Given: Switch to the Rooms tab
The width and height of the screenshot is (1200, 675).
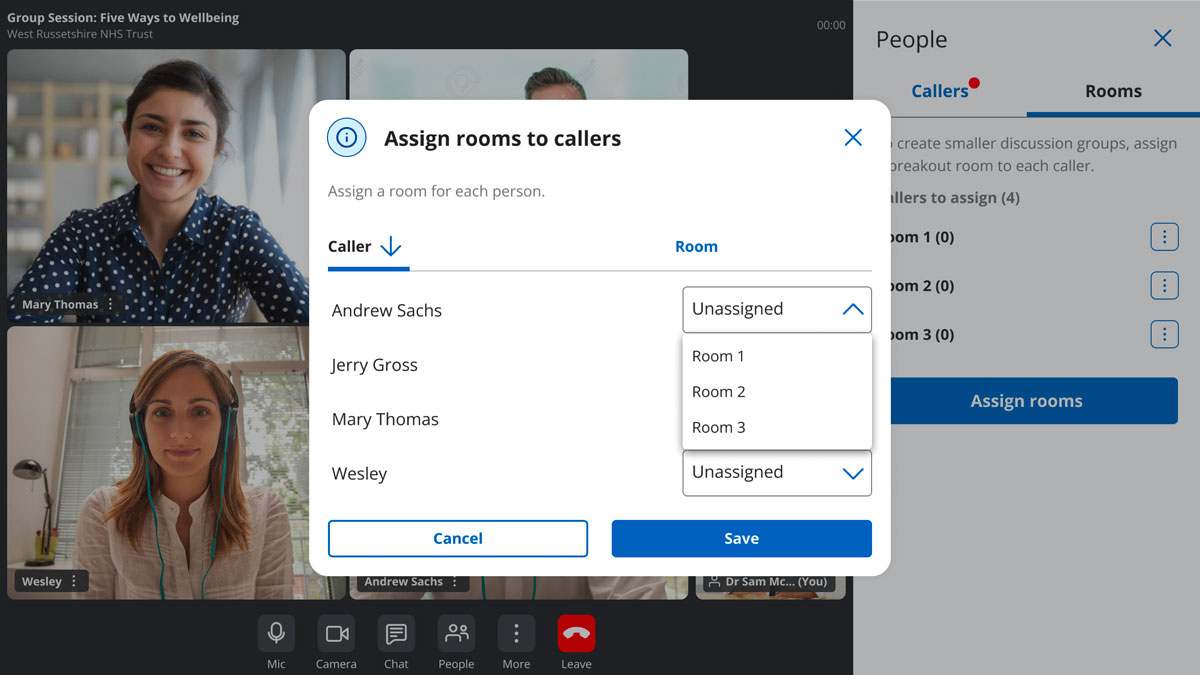Looking at the screenshot, I should point(1113,91).
